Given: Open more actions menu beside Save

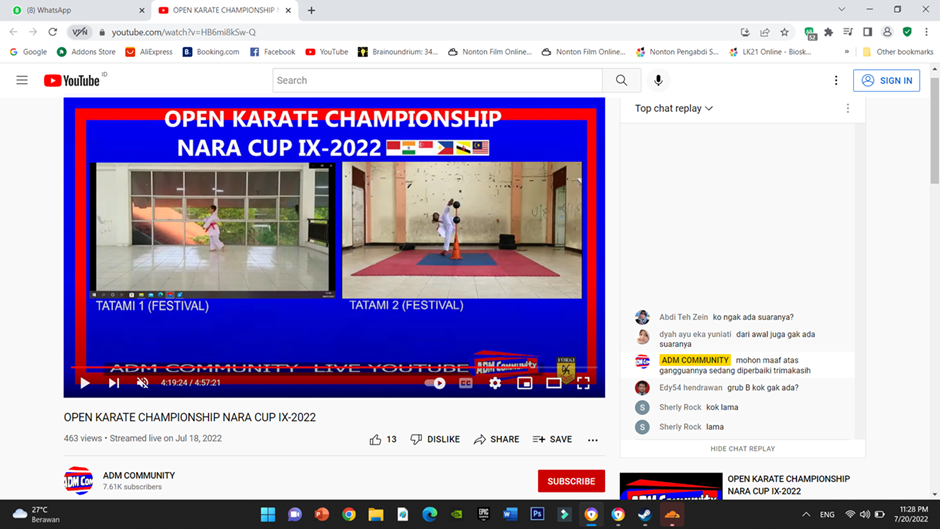Looking at the screenshot, I should [x=593, y=439].
